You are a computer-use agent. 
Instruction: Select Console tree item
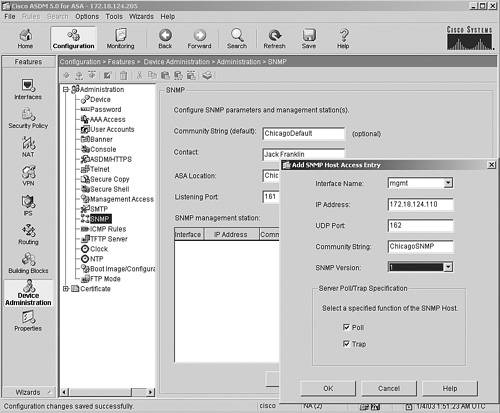tap(103, 149)
